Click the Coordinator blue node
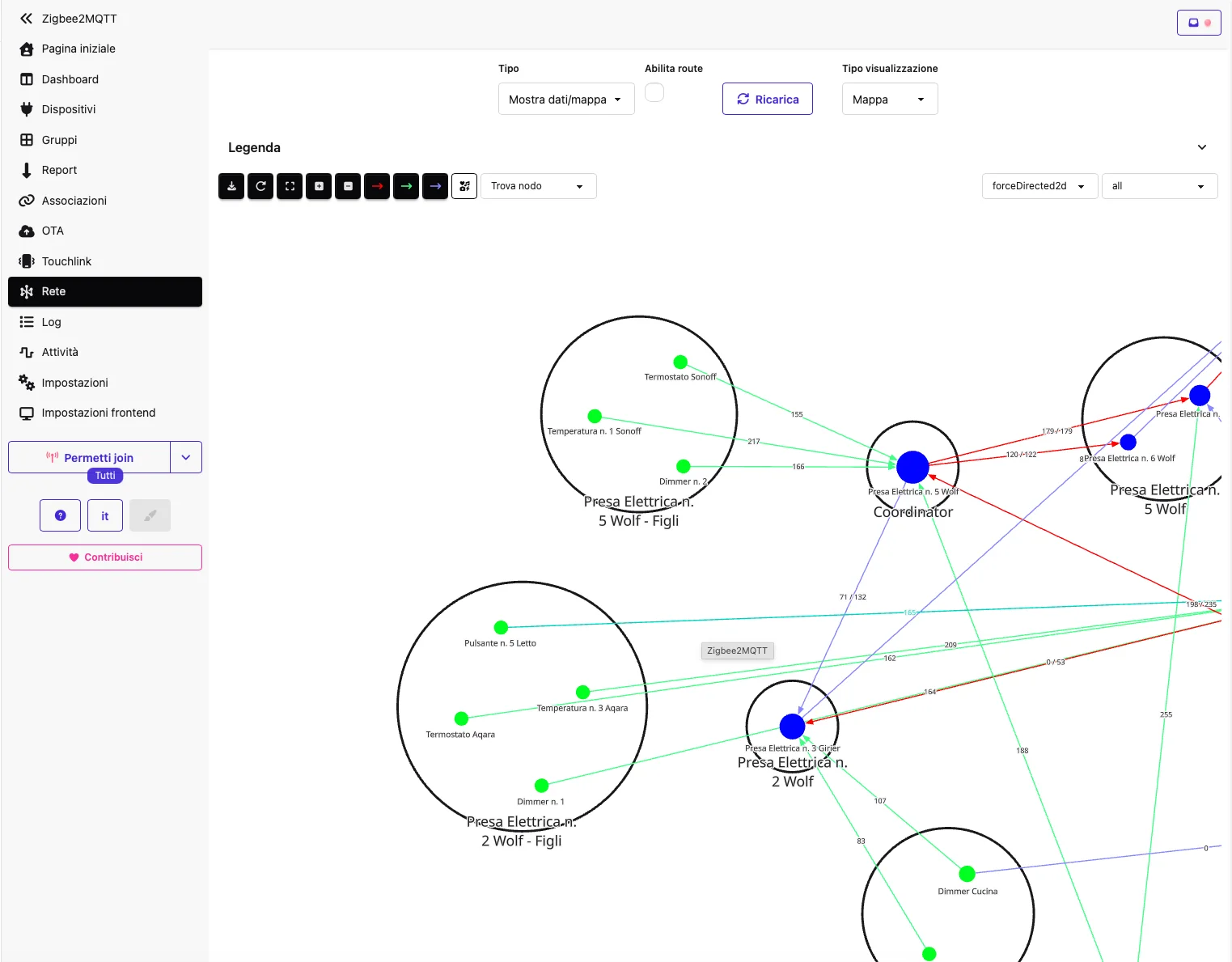1232x962 pixels. 912,467
